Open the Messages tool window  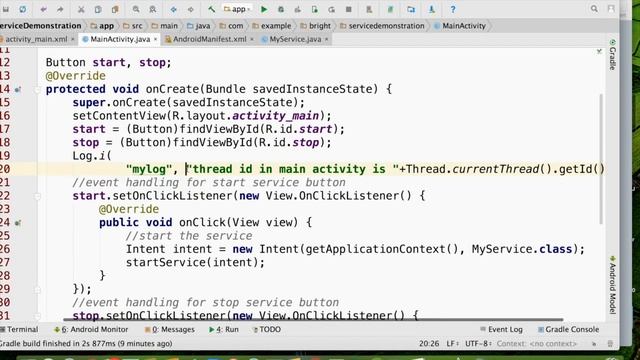[x=170, y=329]
